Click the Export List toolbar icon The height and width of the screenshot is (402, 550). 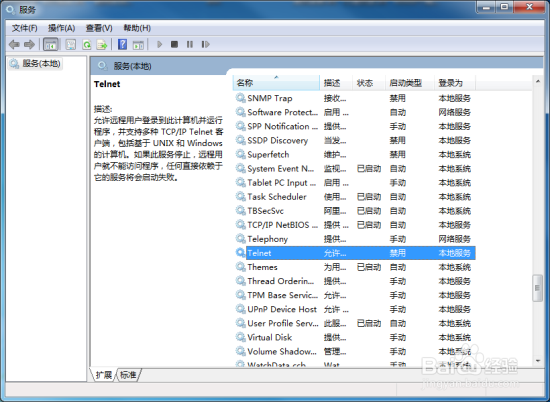click(102, 45)
